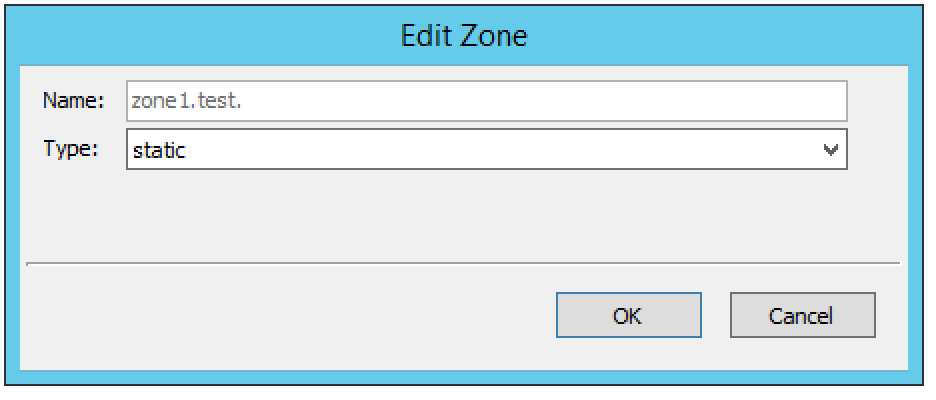Click the Type combo box chevron arrow

coord(830,150)
